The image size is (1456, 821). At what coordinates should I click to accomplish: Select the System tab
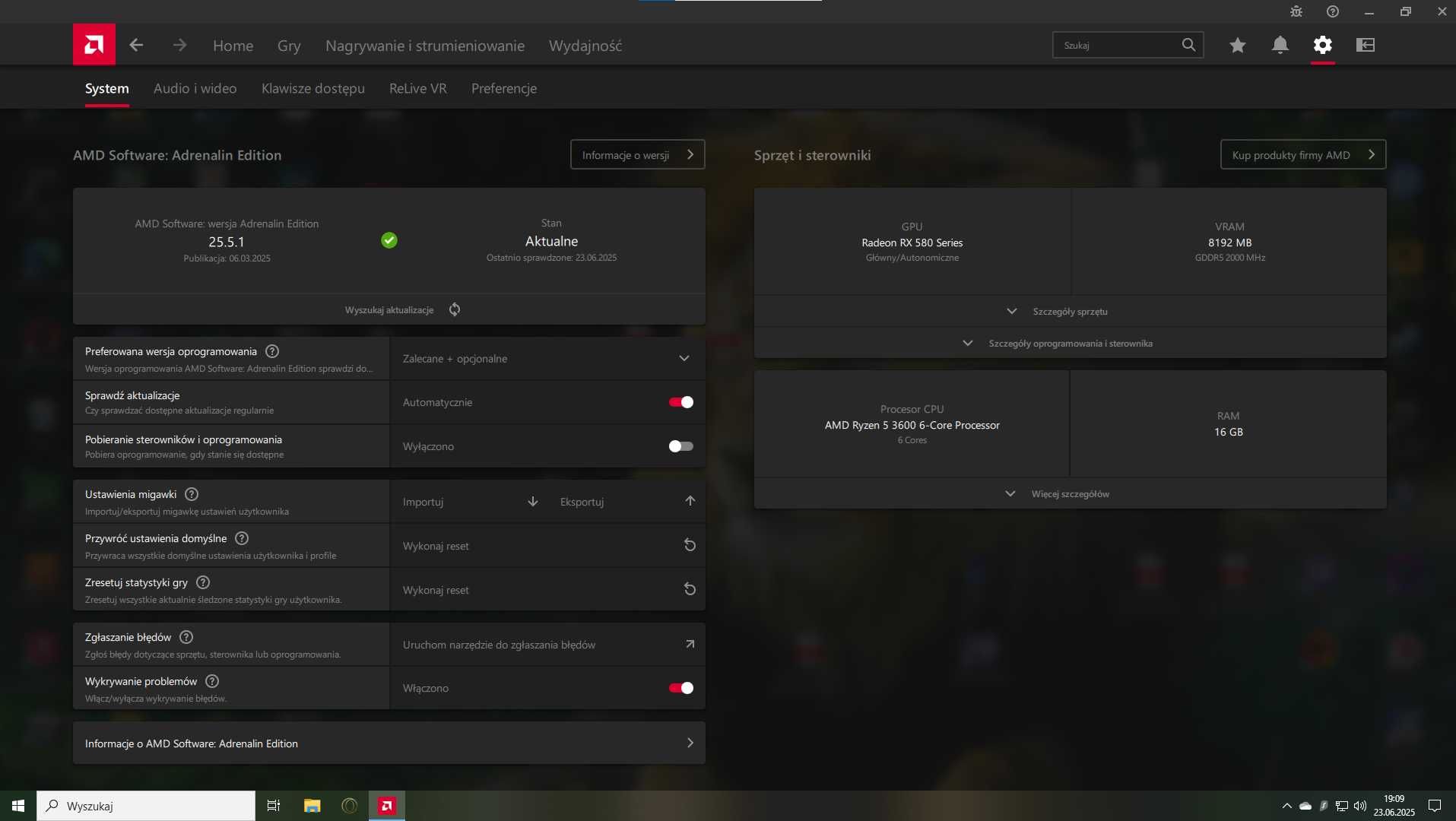tap(106, 88)
